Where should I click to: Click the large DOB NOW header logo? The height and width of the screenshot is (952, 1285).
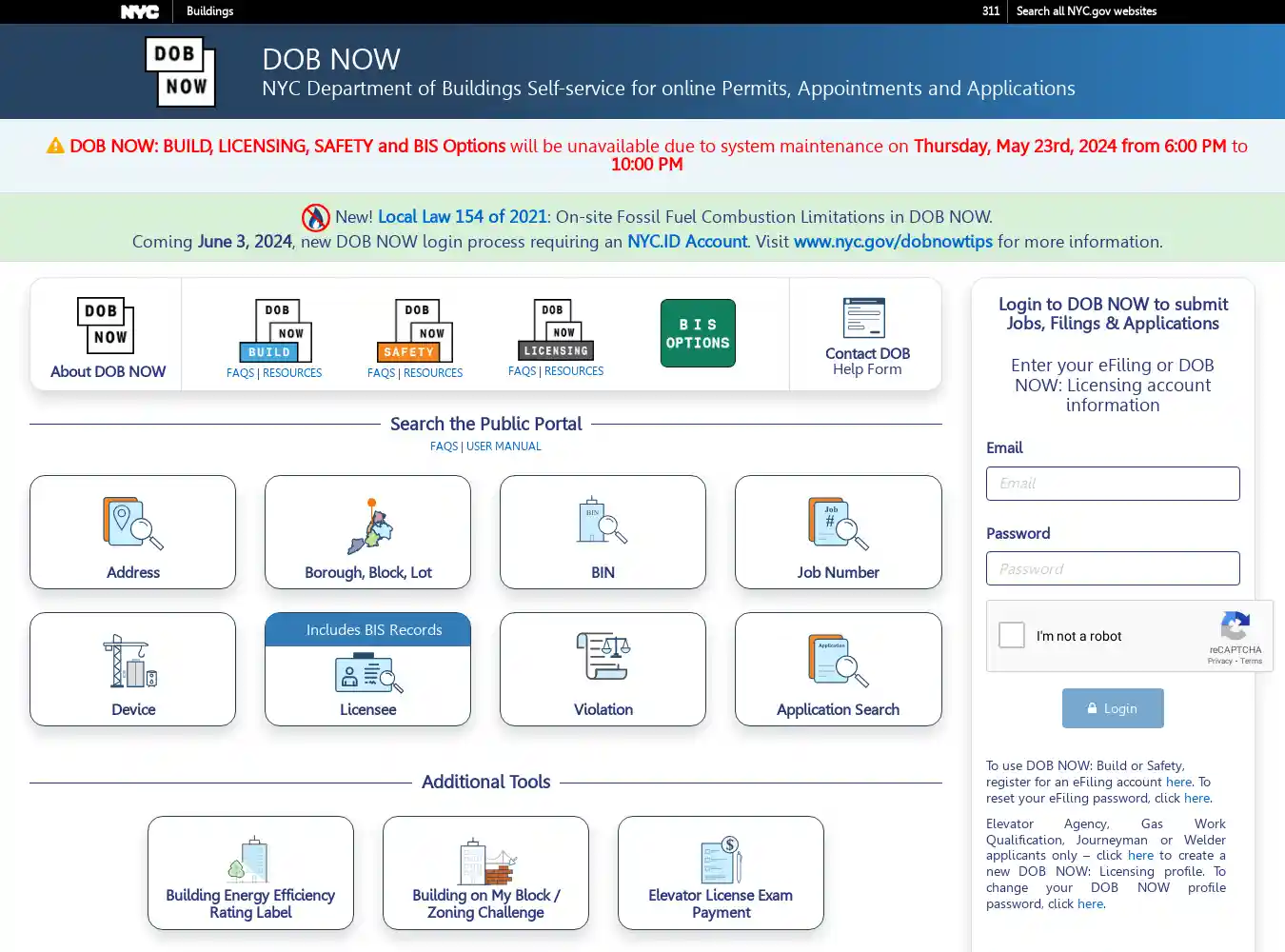click(x=180, y=71)
